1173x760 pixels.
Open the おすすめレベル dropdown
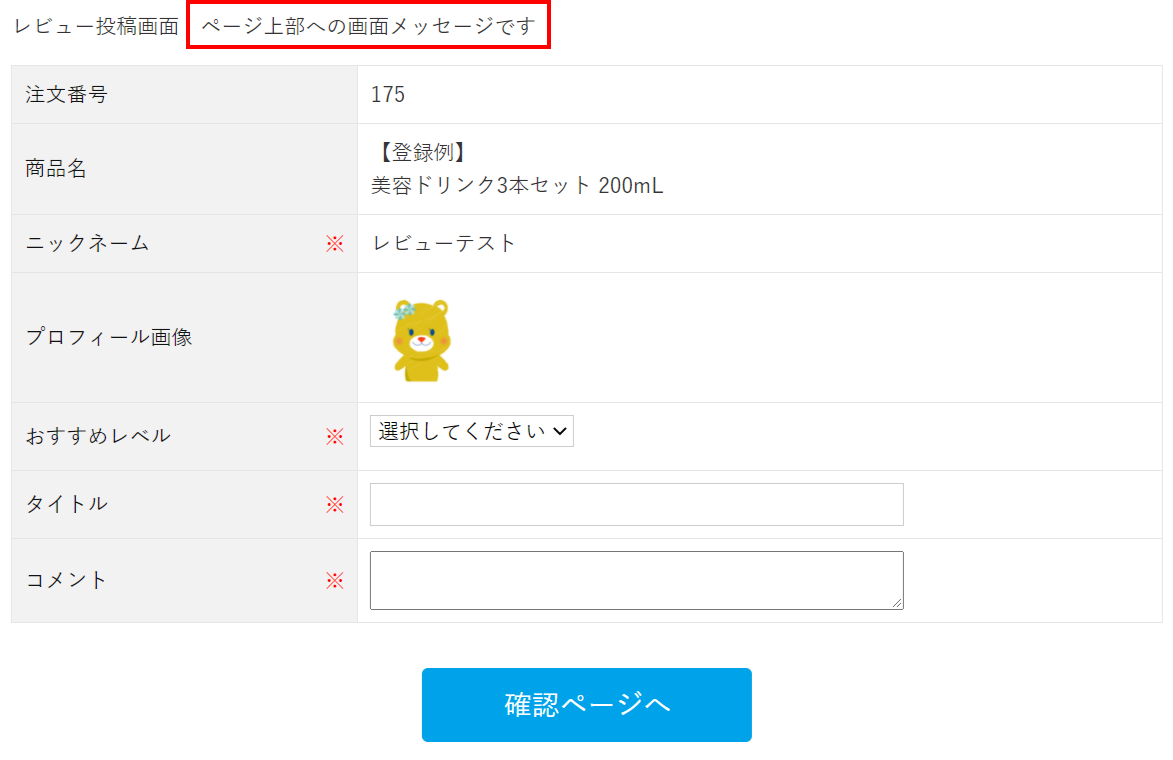pos(472,431)
